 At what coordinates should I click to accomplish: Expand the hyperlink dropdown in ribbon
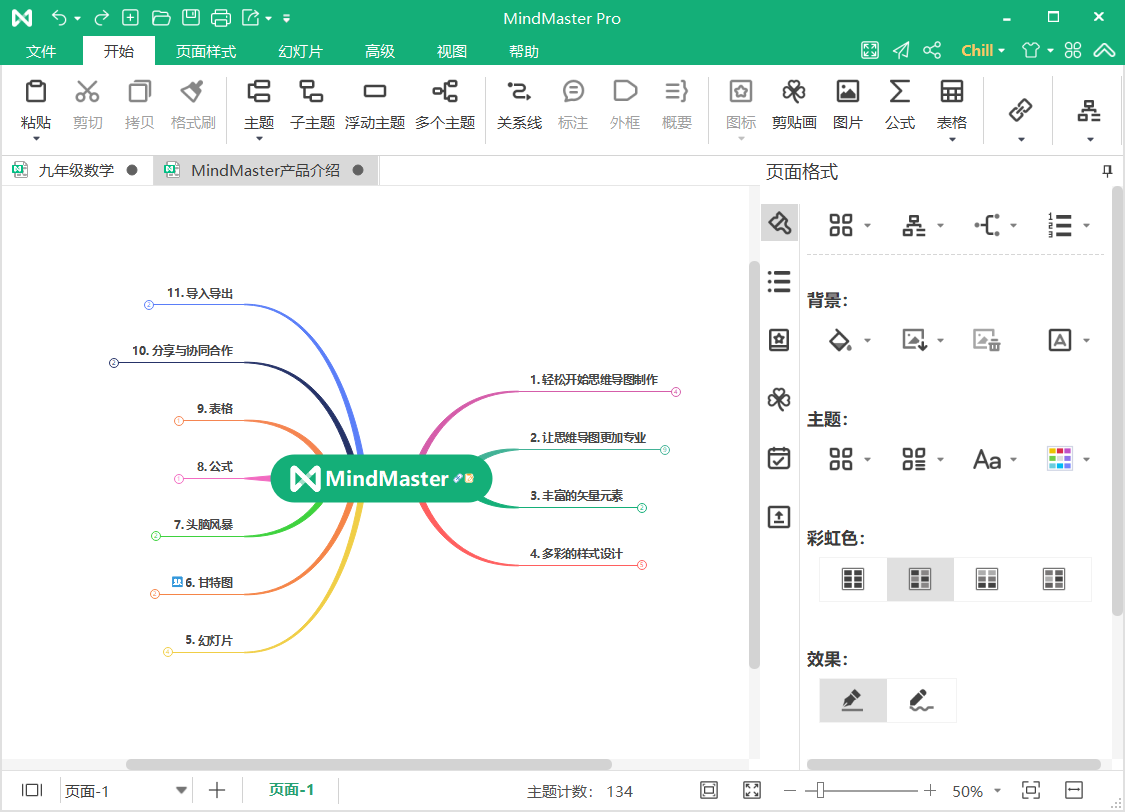[1021, 139]
